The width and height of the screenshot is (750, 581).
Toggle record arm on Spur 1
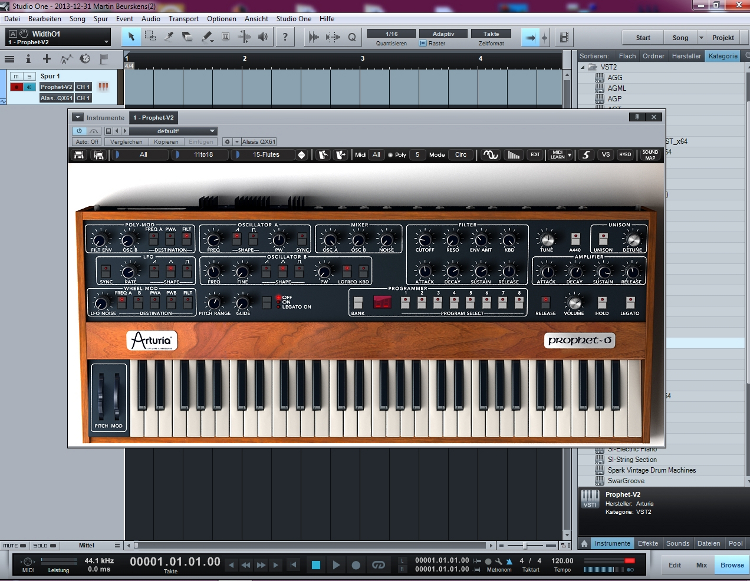click(16, 87)
